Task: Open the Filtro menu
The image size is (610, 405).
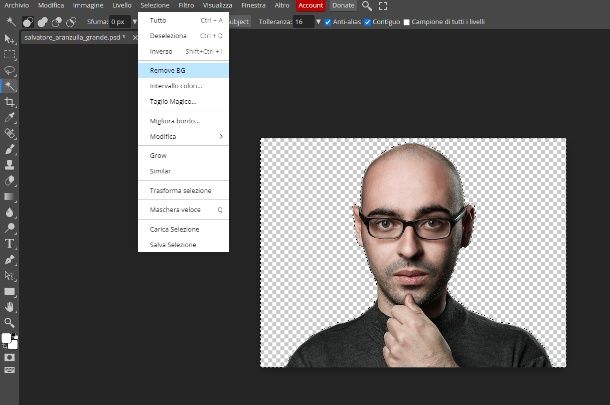Action: click(x=186, y=6)
